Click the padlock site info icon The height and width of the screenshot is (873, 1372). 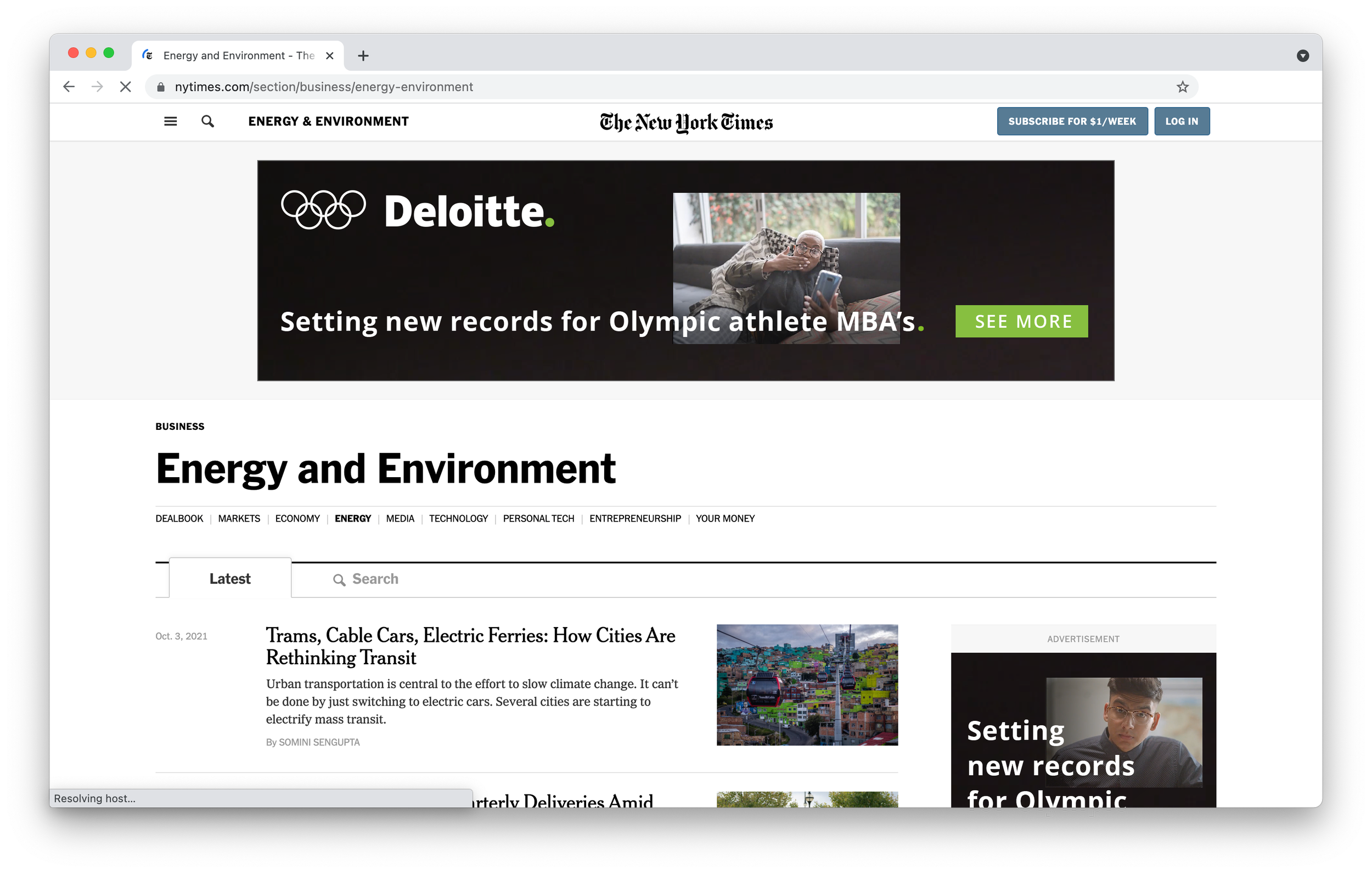pyautogui.click(x=161, y=87)
